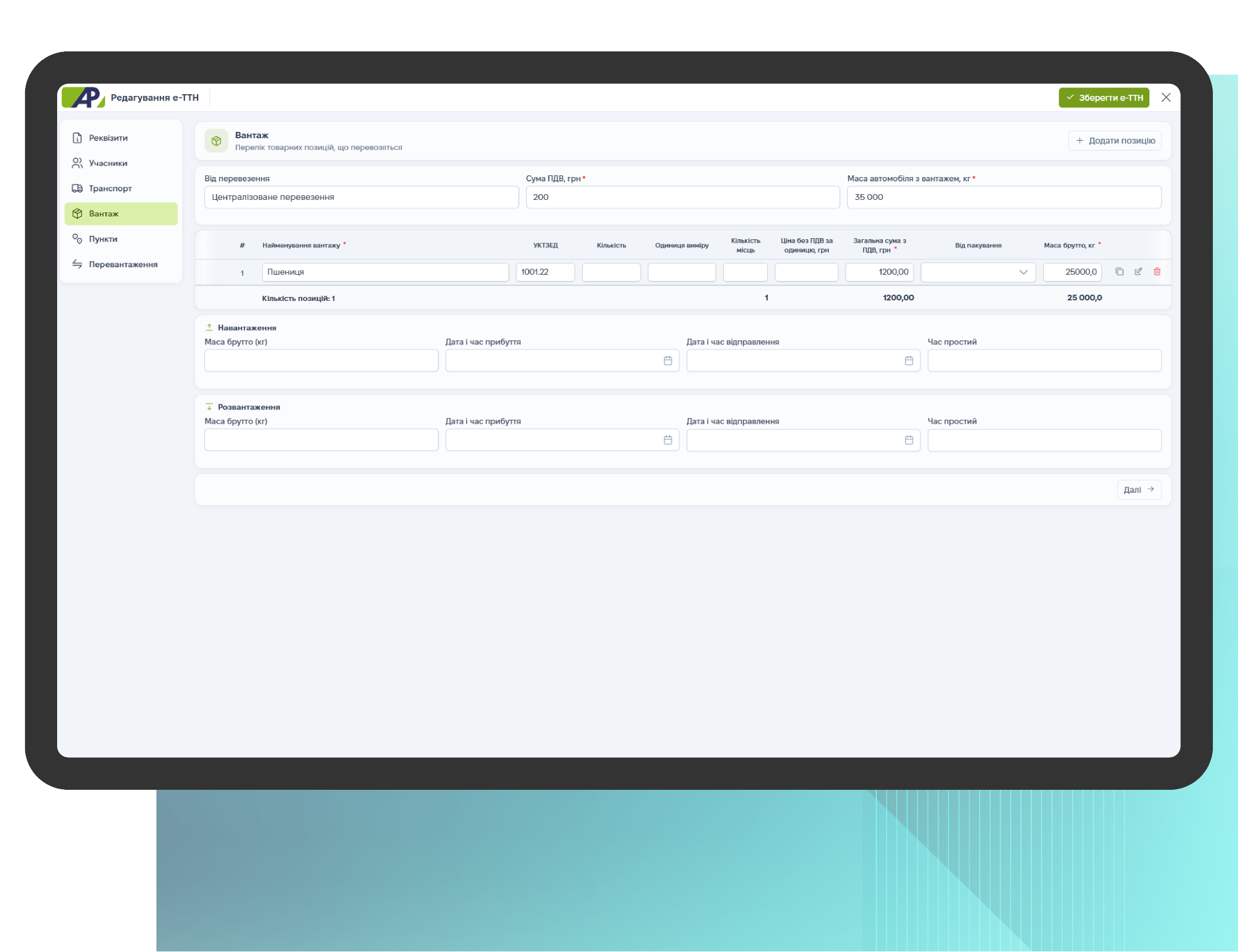
Task: Open calendar for Розвантаження arrival date
Action: tap(667, 440)
